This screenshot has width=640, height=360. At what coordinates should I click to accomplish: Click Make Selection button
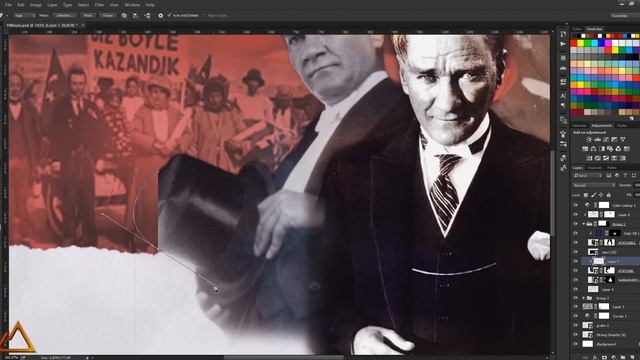[x=64, y=16]
